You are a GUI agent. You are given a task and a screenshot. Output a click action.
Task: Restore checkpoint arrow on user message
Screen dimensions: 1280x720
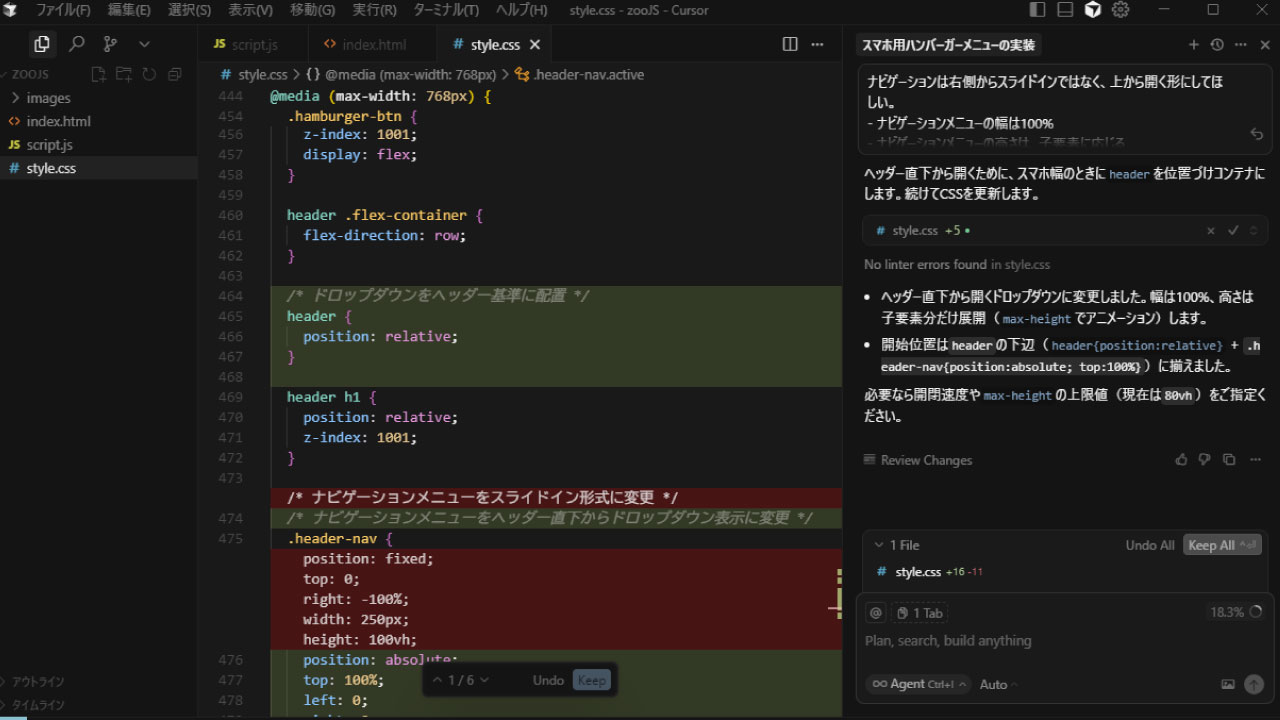point(1257,133)
